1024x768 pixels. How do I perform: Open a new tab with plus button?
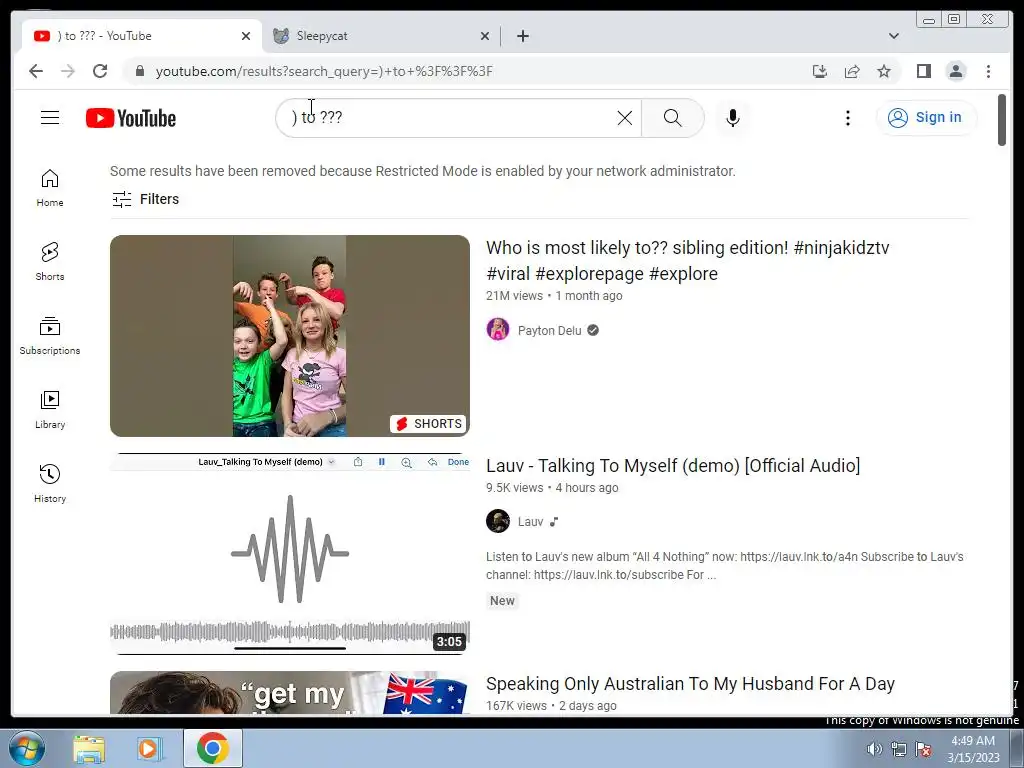click(522, 36)
